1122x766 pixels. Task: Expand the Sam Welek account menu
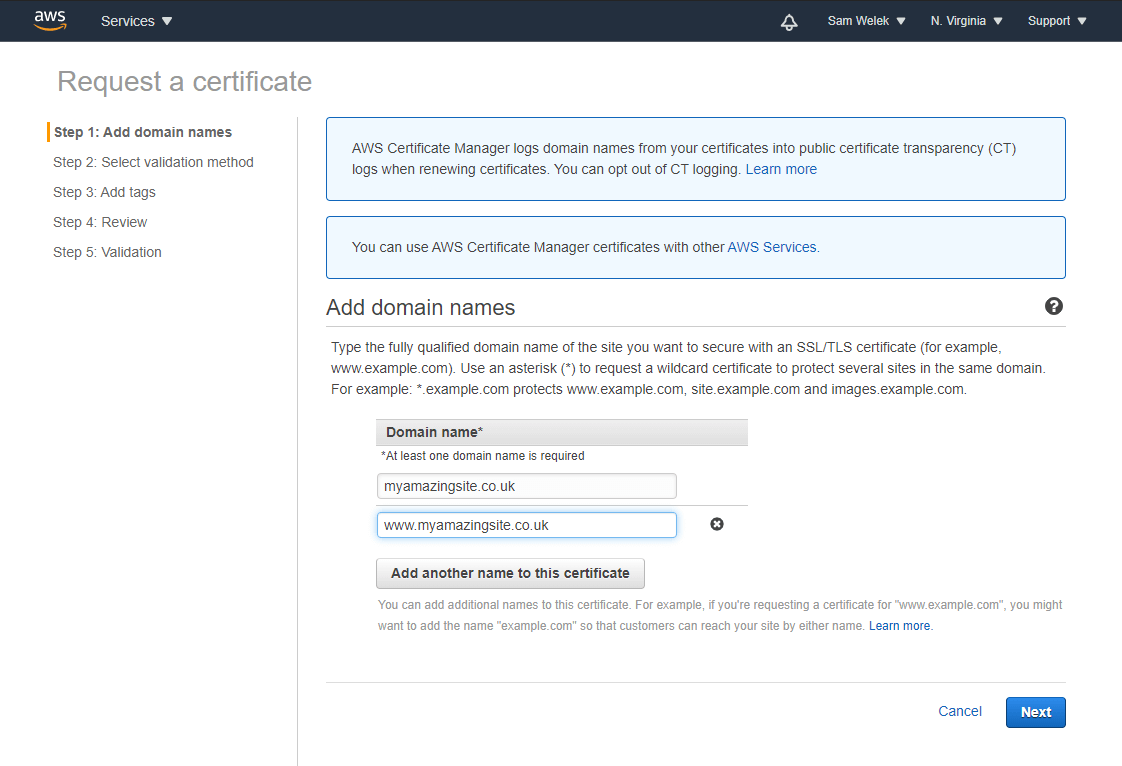867,21
